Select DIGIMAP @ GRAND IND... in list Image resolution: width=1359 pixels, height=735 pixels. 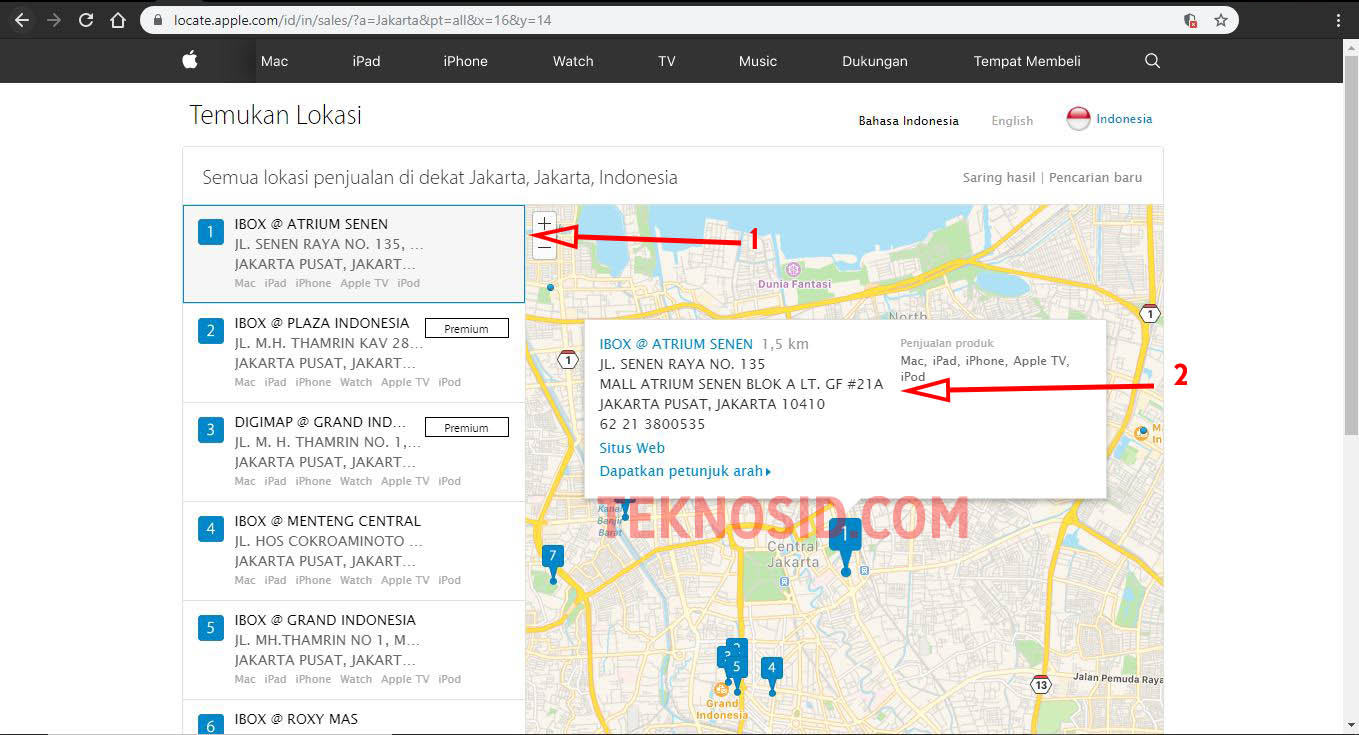[x=354, y=451]
